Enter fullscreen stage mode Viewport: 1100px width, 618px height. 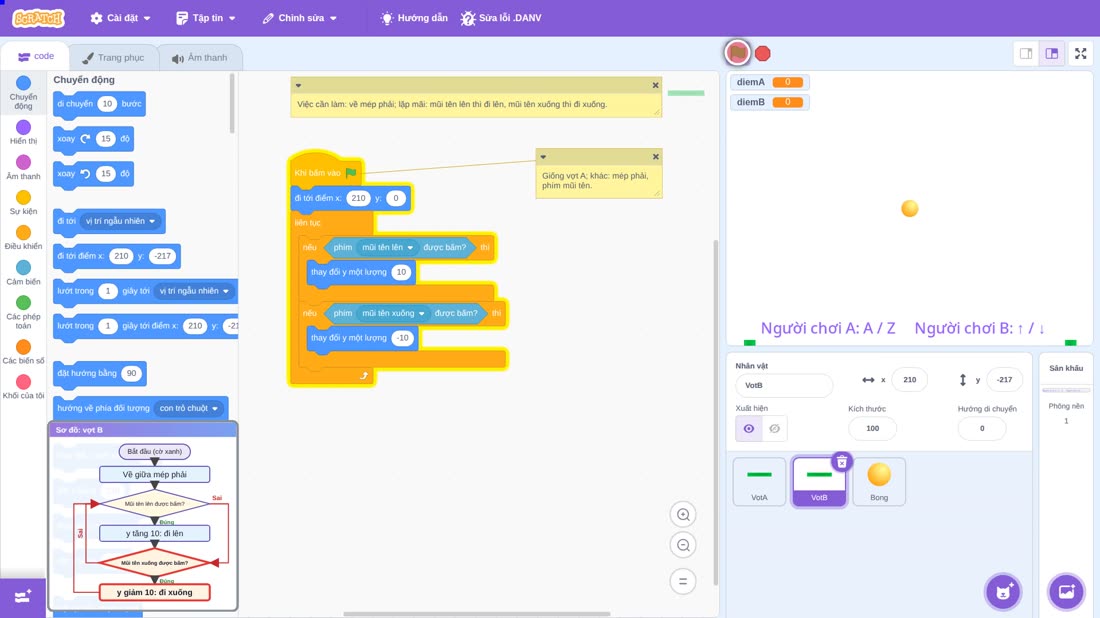pyautogui.click(x=1080, y=53)
